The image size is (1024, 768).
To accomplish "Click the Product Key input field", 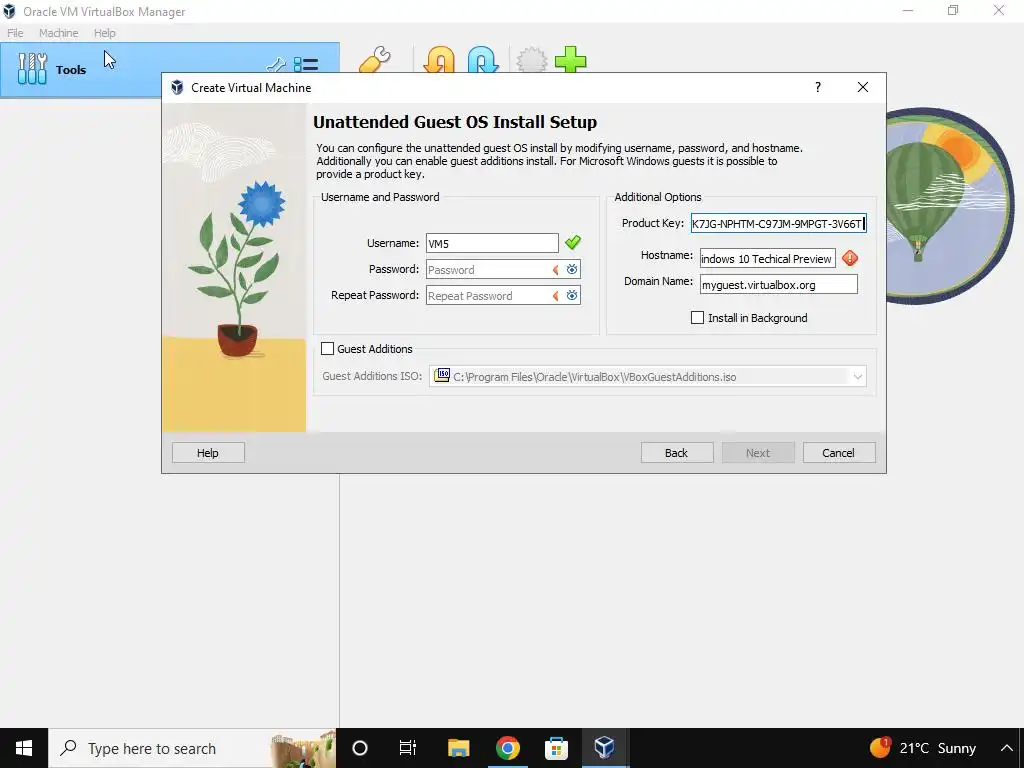I will (778, 223).
